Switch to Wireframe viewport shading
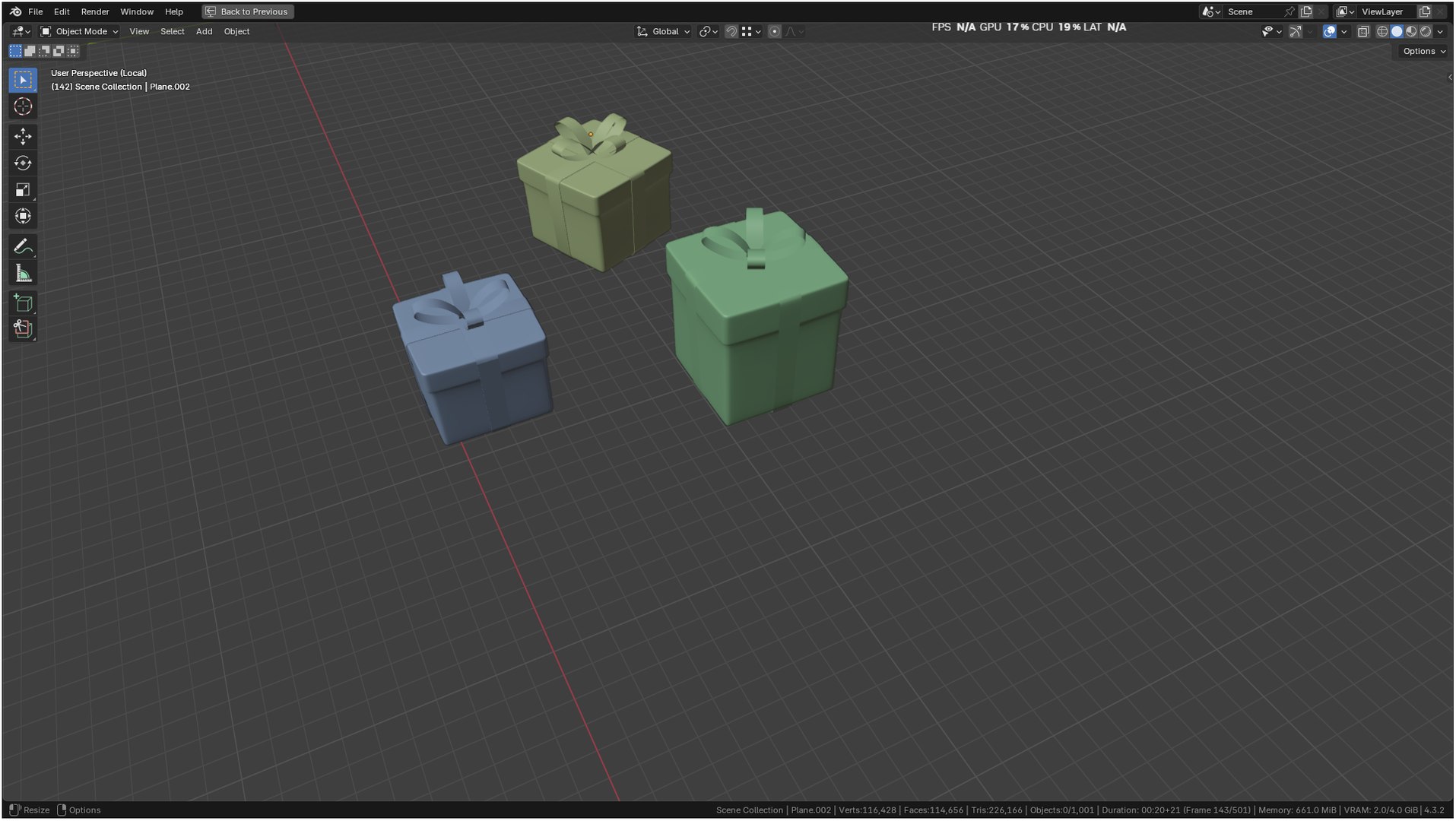The width and height of the screenshot is (1456, 821). [x=1382, y=32]
